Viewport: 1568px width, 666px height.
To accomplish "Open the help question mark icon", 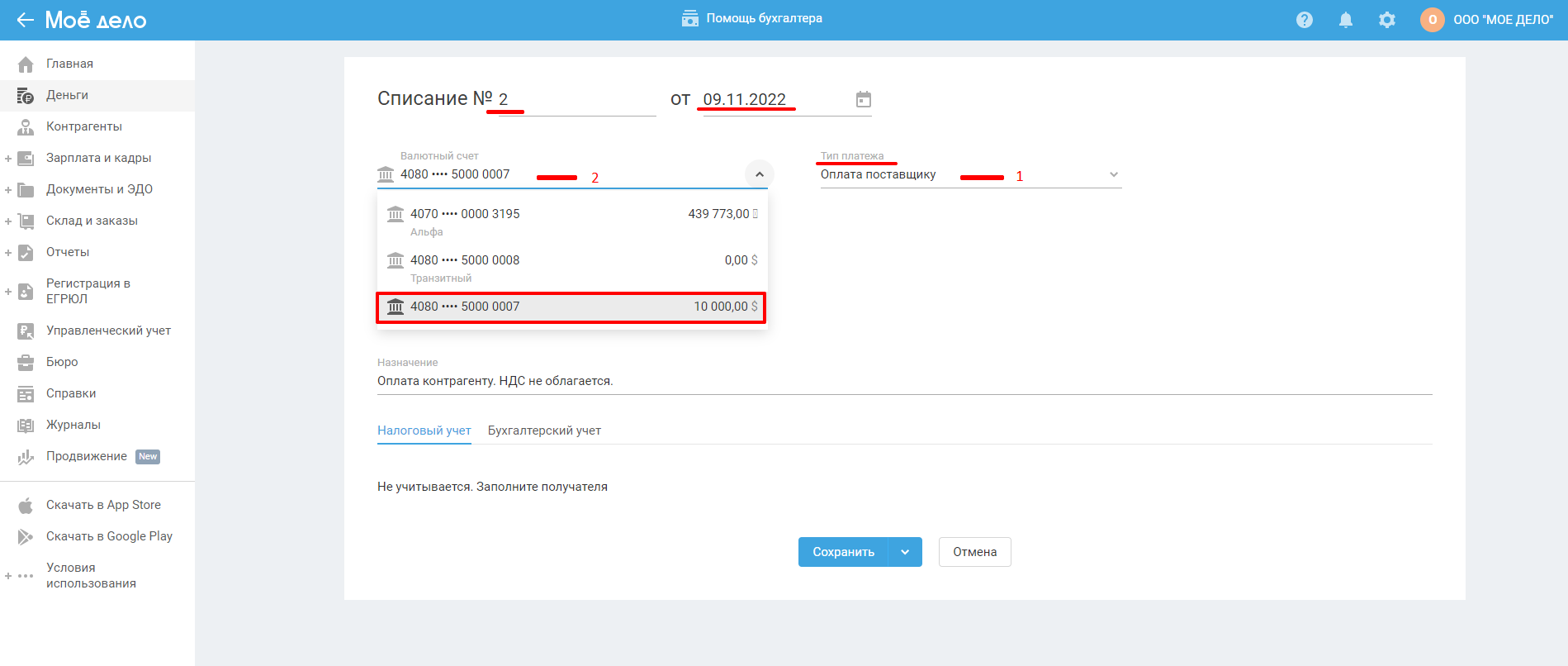I will click(1305, 20).
